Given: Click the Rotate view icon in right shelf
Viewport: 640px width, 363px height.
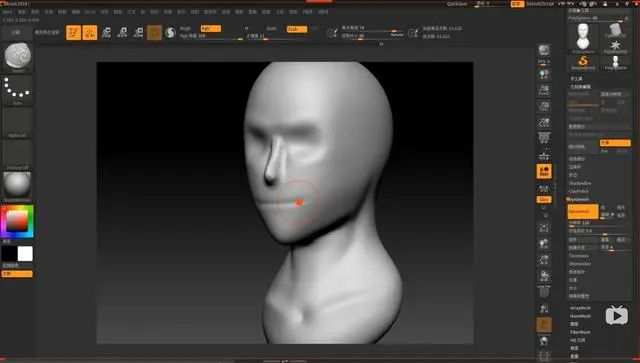Looking at the screenshot, I should point(544,276).
